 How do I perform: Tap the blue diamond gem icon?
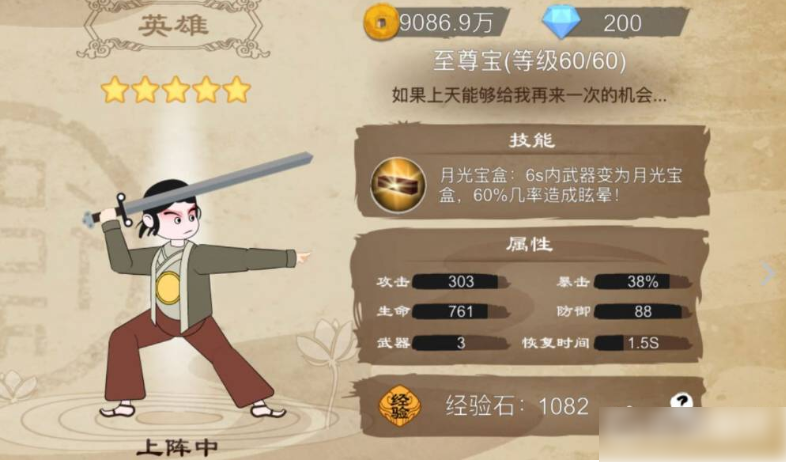(561, 21)
